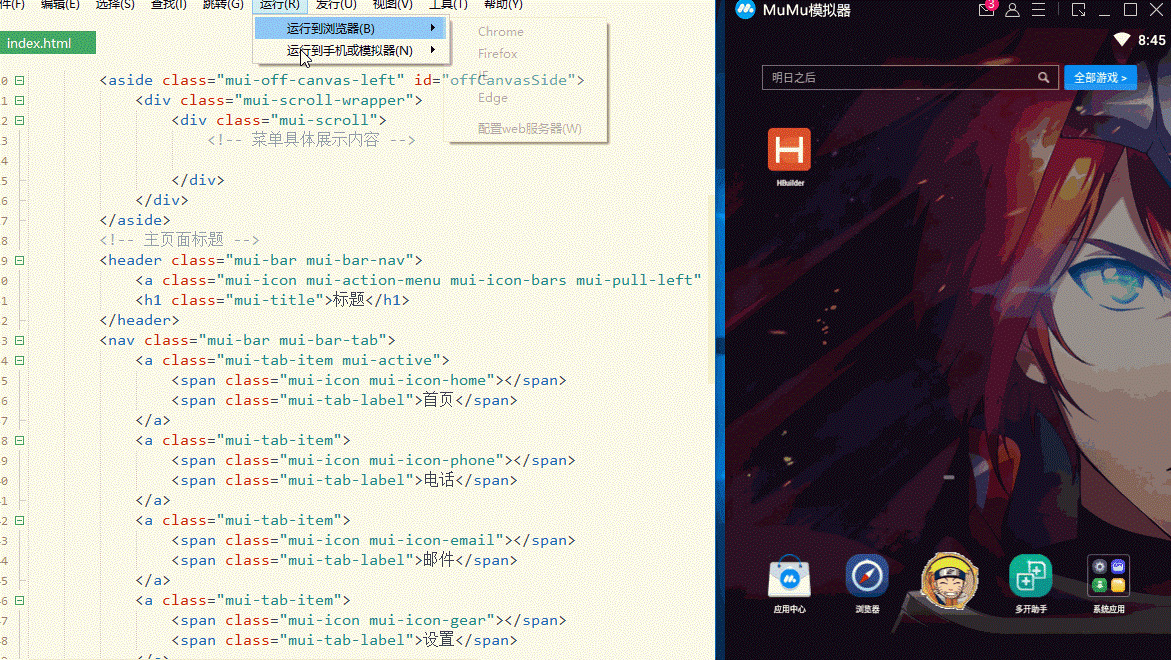
Task: Launch the 应用中心 app store icon
Action: (789, 578)
